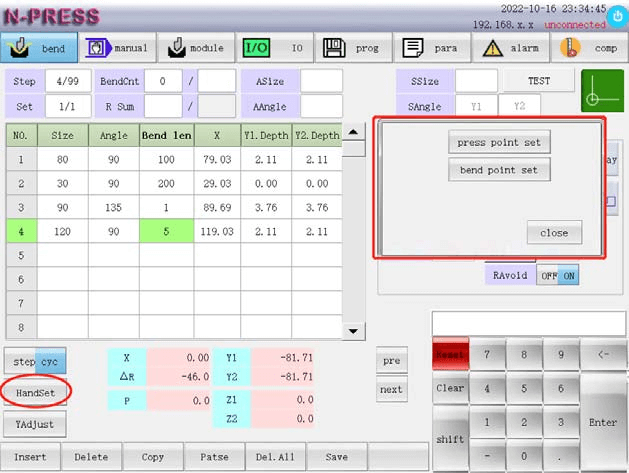The width and height of the screenshot is (629, 473).
Task: Switch the step/cyc mode toggle
Action: (36, 361)
